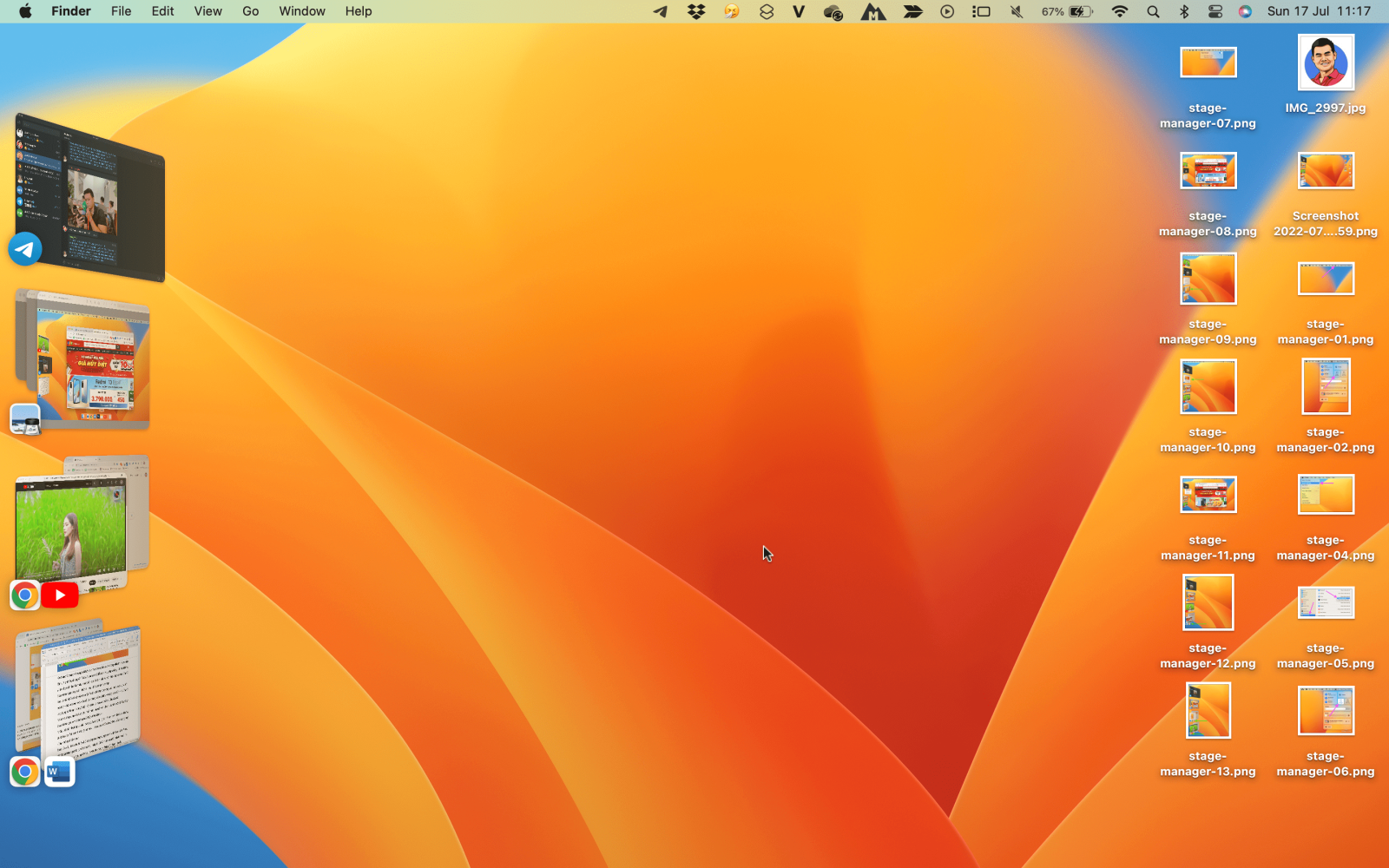This screenshot has width=1389, height=868.
Task: Click the Bluetooth menu bar icon
Action: pyautogui.click(x=1183, y=11)
